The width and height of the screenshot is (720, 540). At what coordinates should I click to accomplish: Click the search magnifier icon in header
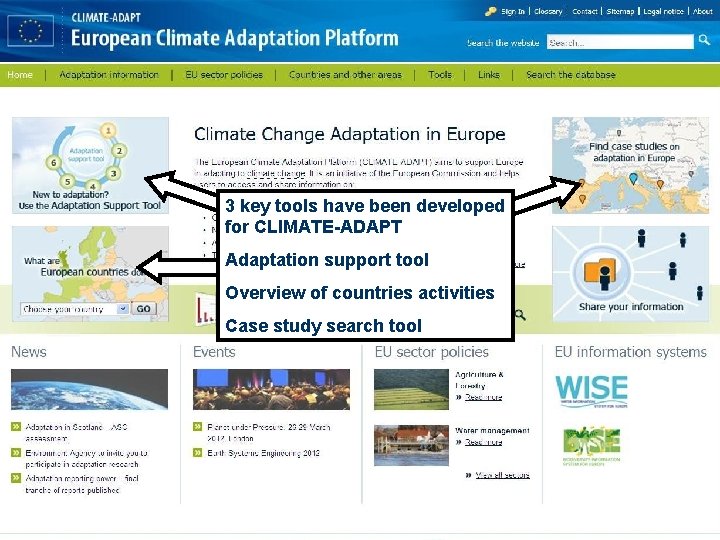(x=704, y=40)
